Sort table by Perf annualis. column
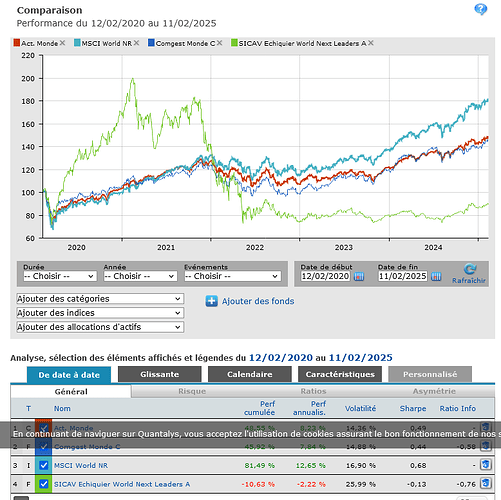 [309, 408]
